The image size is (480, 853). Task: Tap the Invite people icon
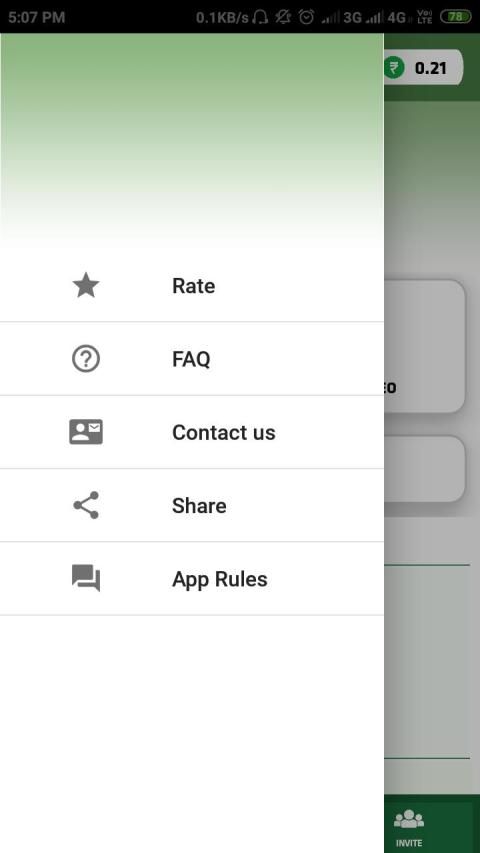click(x=409, y=819)
